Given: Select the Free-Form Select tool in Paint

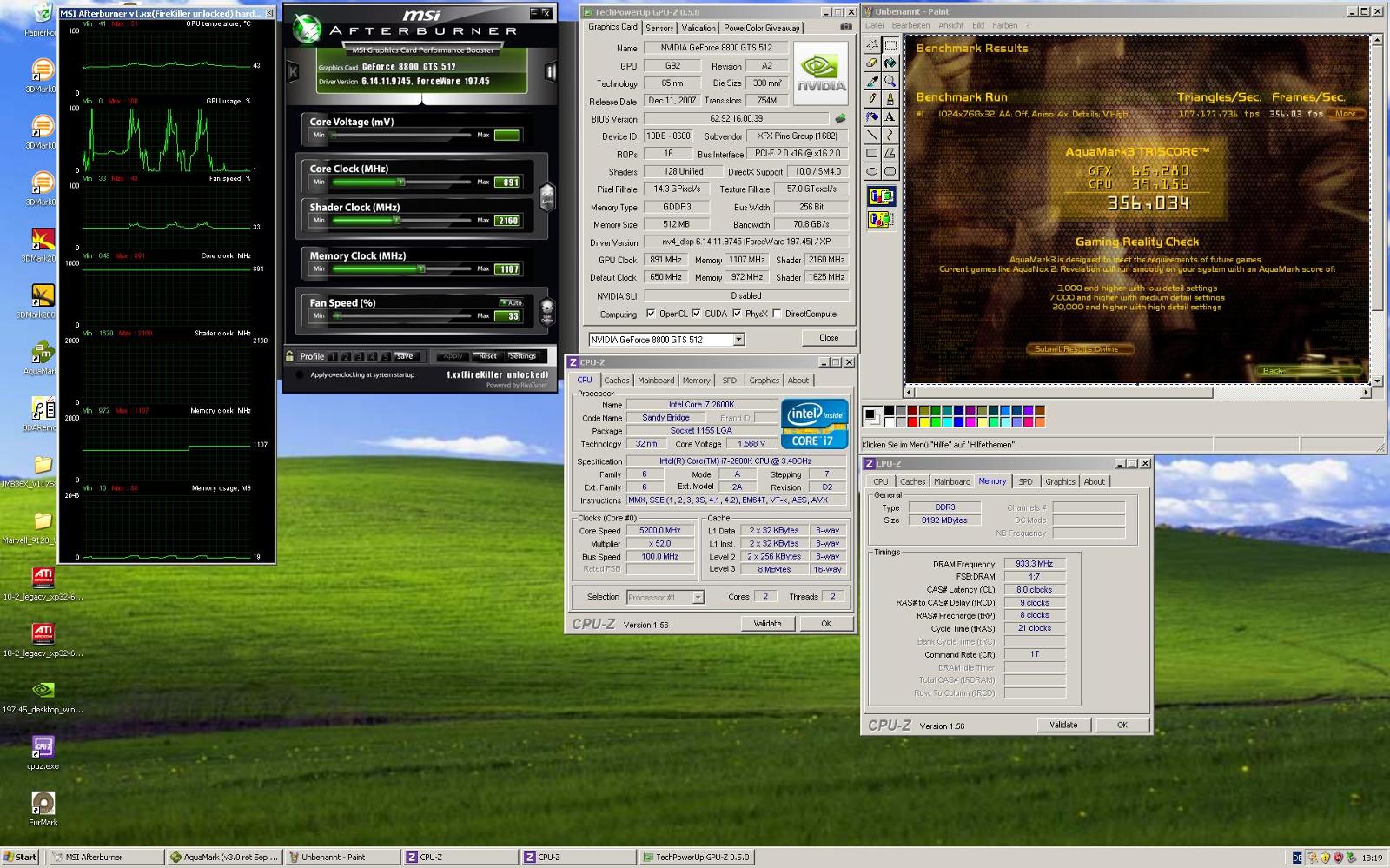Looking at the screenshot, I should tap(872, 45).
